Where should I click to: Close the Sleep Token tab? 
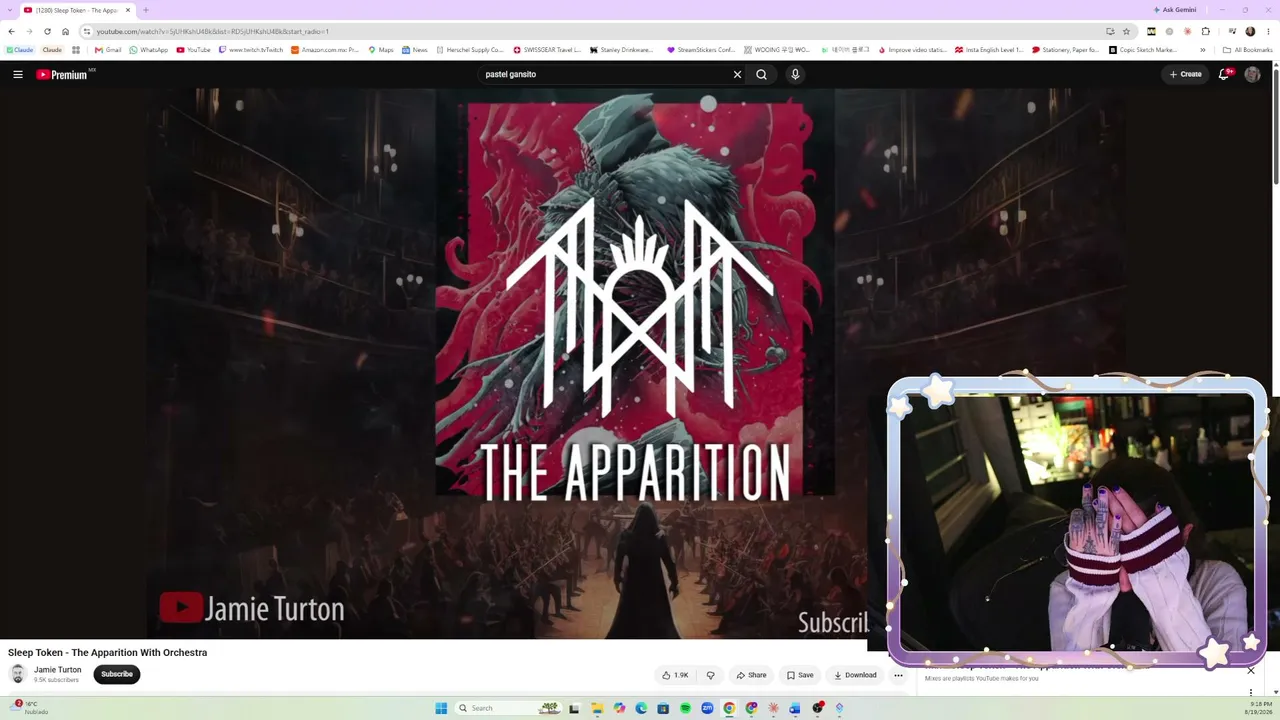tap(128, 10)
